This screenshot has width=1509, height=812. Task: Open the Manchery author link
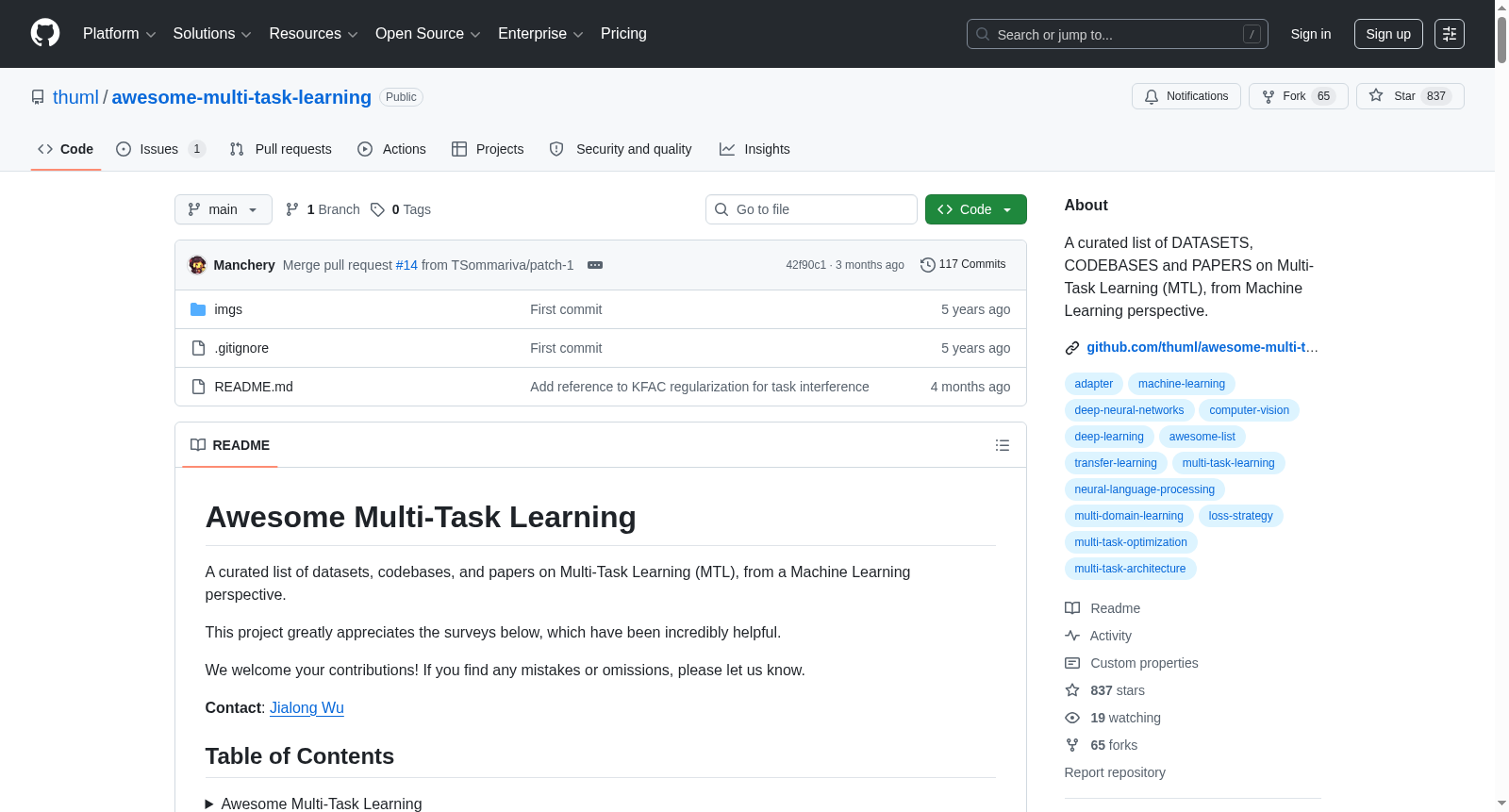coord(244,265)
